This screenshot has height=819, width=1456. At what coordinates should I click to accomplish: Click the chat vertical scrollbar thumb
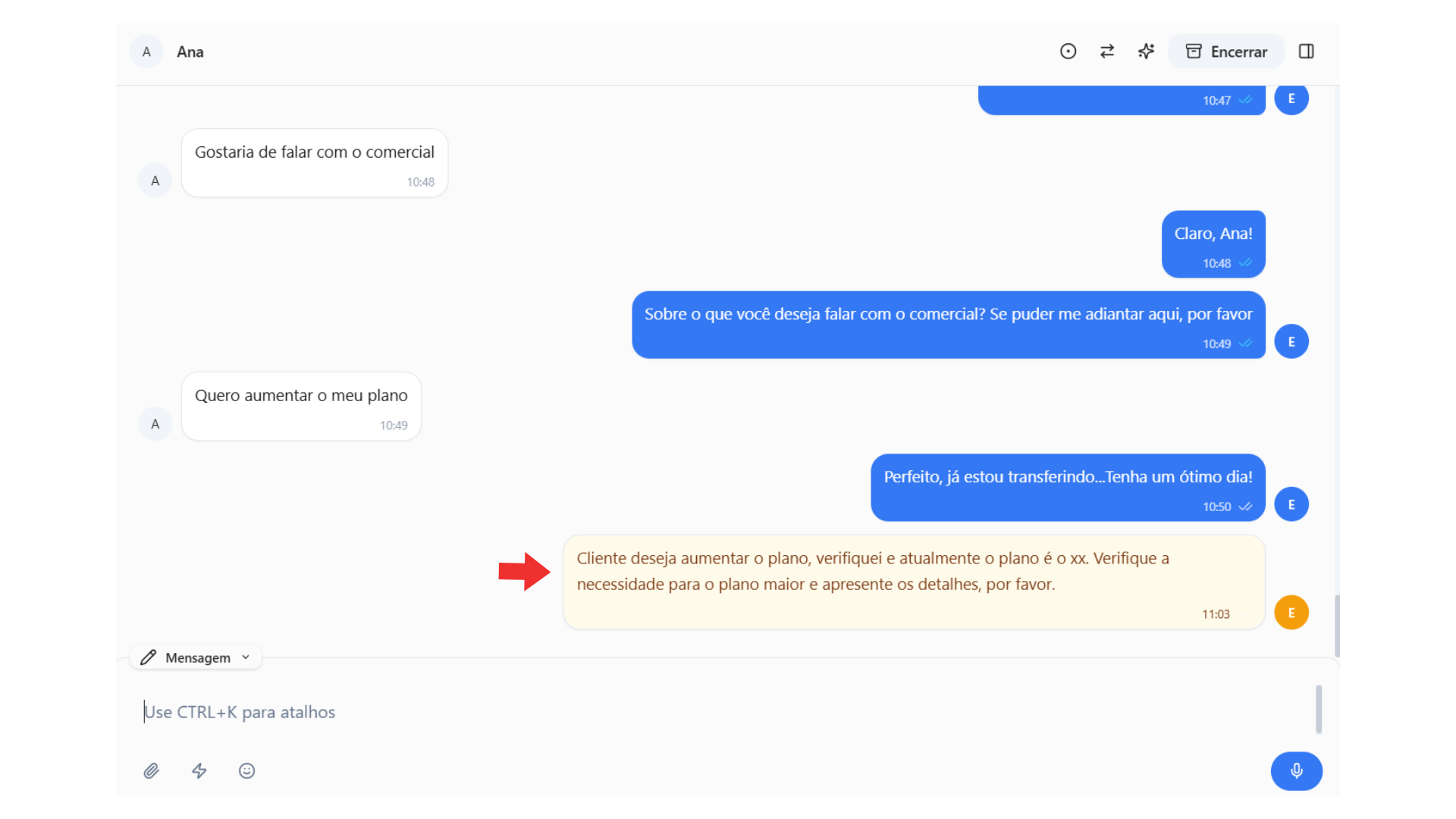[x=1337, y=626]
